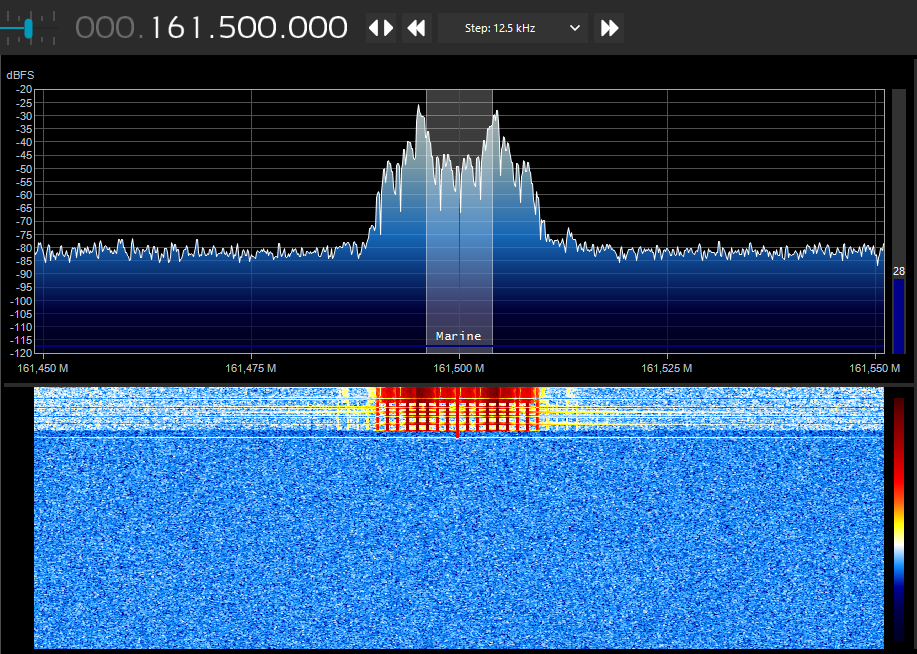Click the red signal band in waterfall
Screen dimensions: 917x654
458,409
